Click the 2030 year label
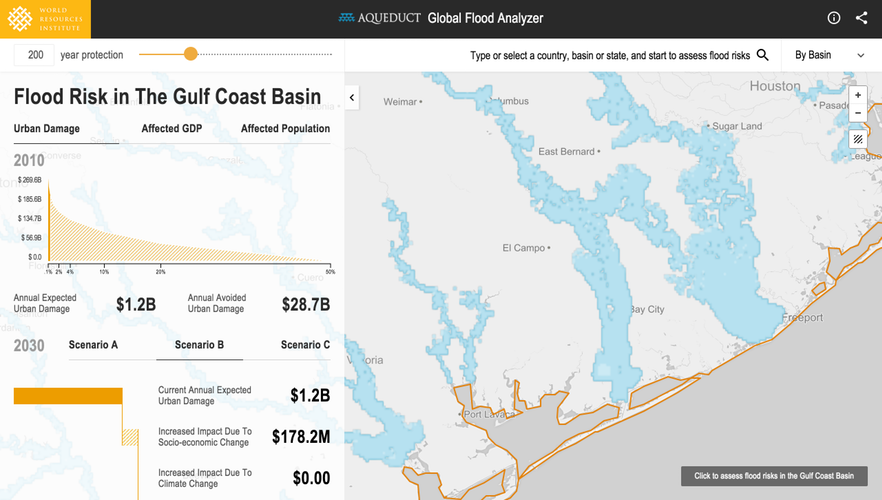Viewport: 882px width, 500px height. click(x=29, y=345)
